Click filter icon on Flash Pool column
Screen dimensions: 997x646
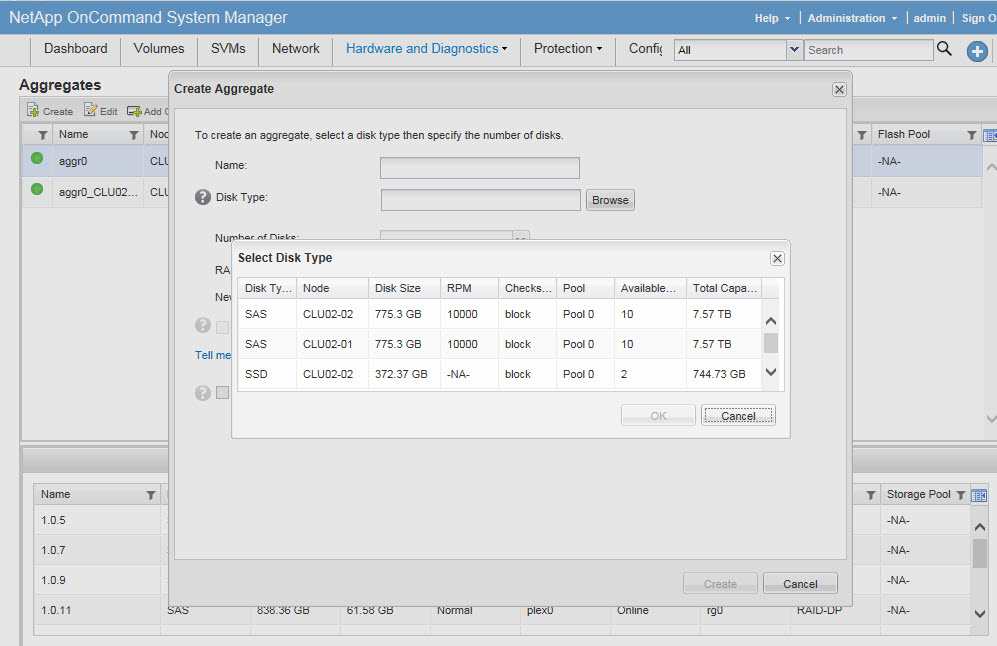[972, 135]
